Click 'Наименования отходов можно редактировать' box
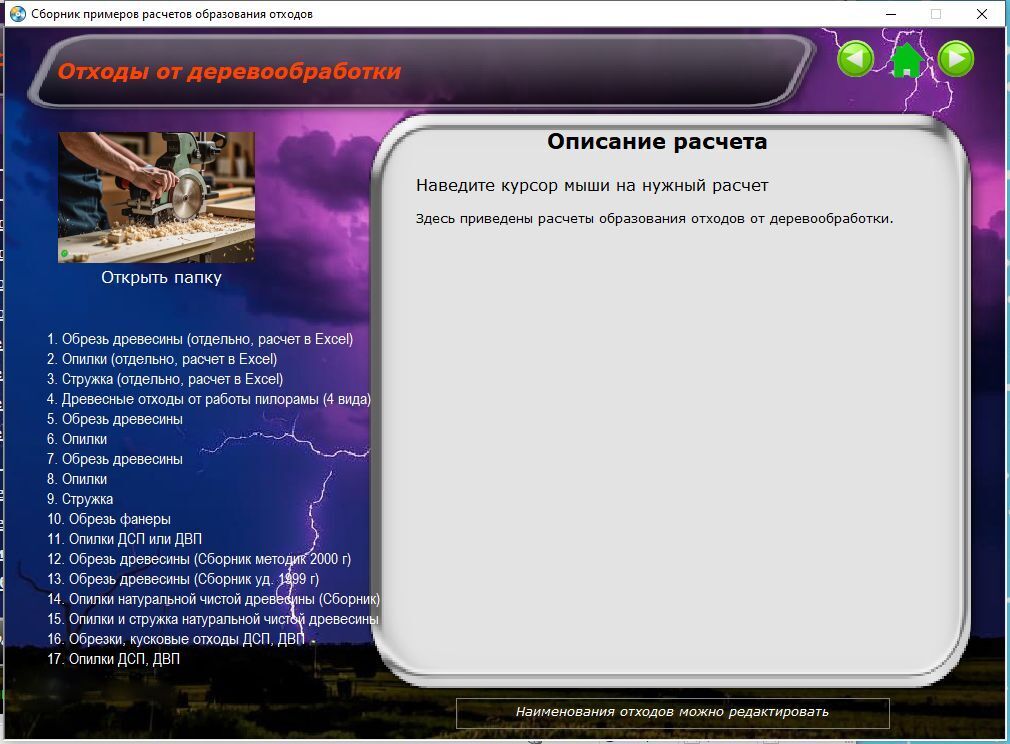This screenshot has width=1010, height=744. pyautogui.click(x=672, y=713)
